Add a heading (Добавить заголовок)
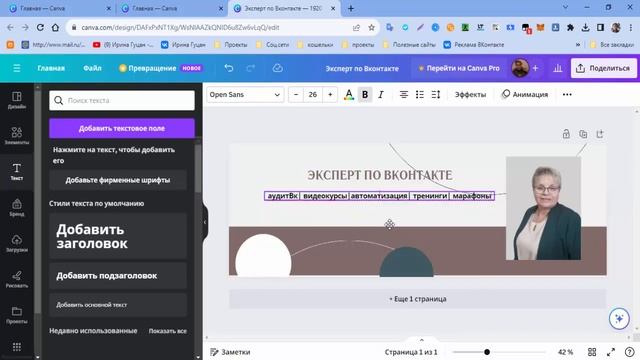Image resolution: width=640 pixels, height=360 pixels. [118, 236]
